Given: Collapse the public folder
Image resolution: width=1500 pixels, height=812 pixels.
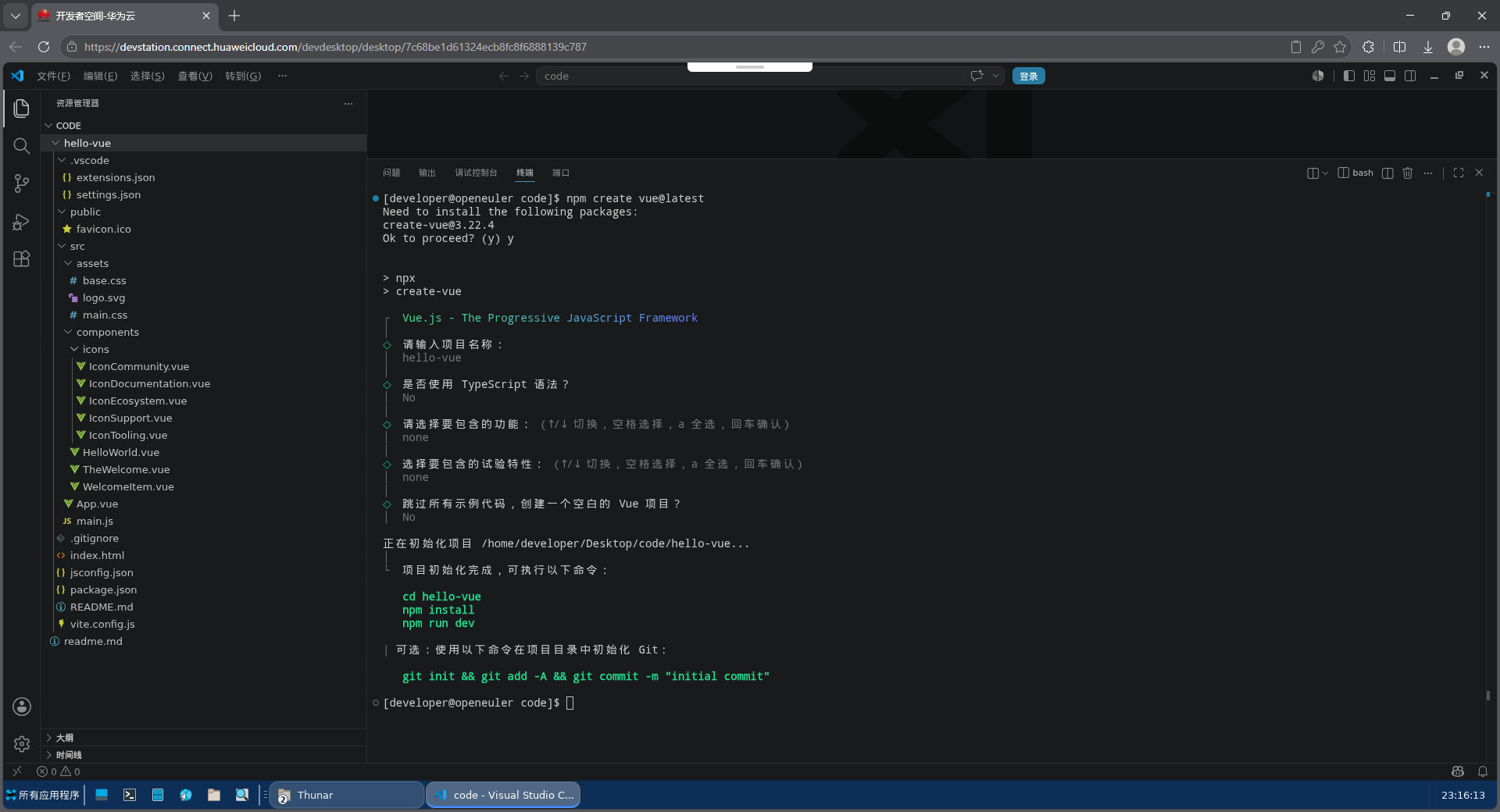Looking at the screenshot, I should [203, 212].
